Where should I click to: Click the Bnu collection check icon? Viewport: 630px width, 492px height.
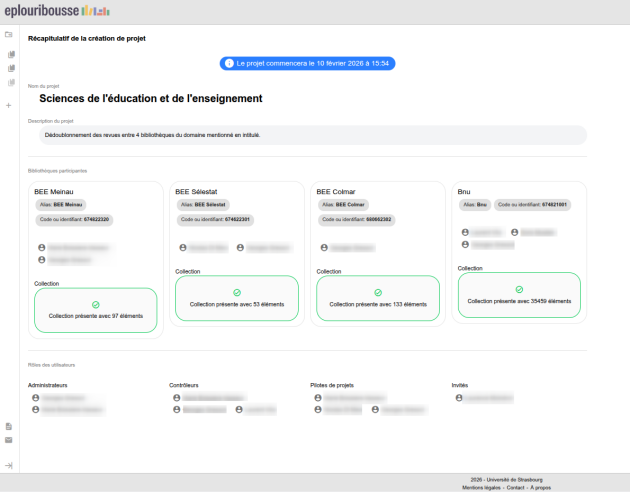tap(519, 288)
